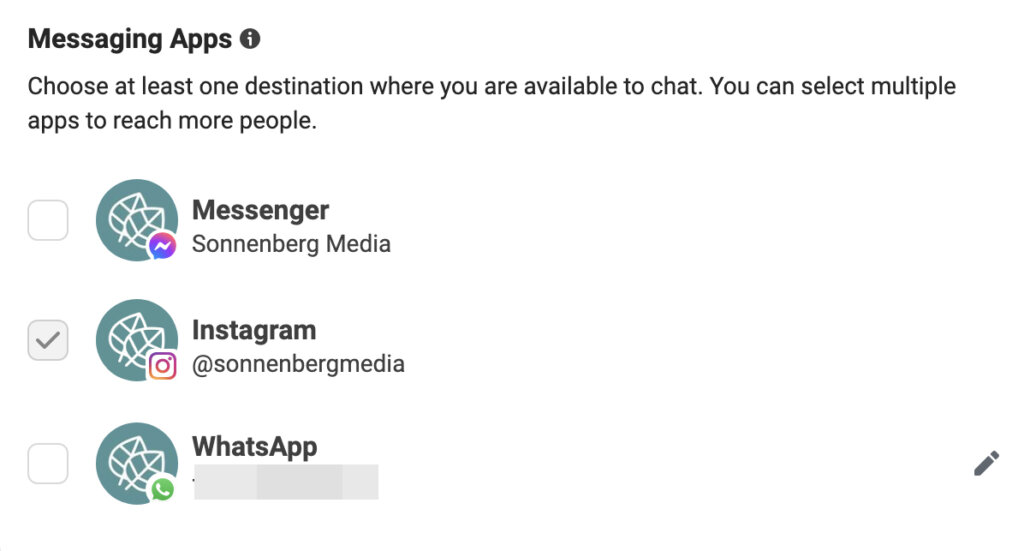Edit the WhatsApp number with the pencil icon
The height and width of the screenshot is (551, 1024).
click(986, 464)
